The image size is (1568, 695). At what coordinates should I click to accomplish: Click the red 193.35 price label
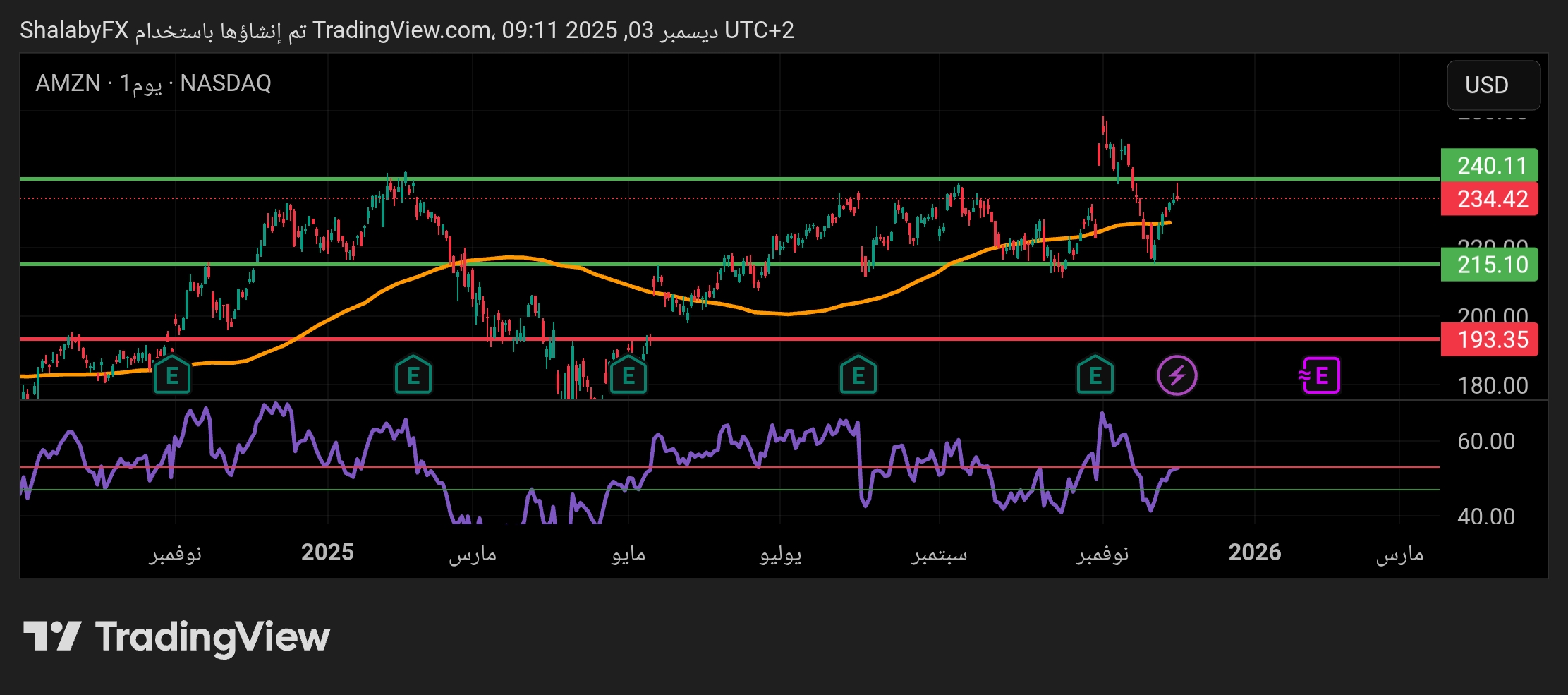click(x=1489, y=340)
